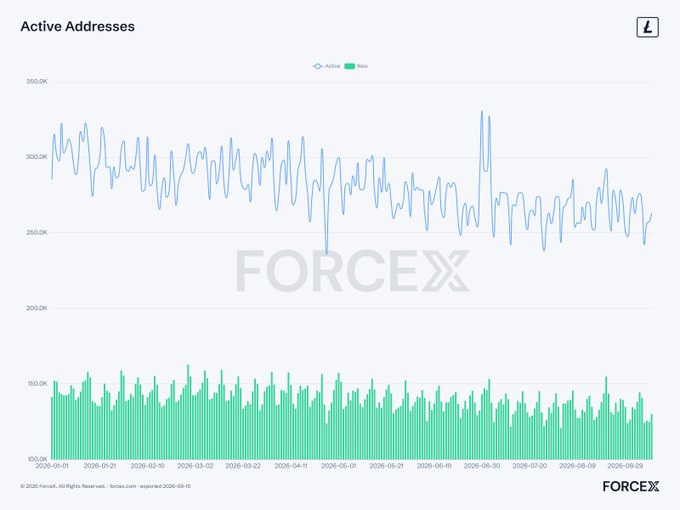Click the ForceX logo at bottom right
680x510 pixels.
tap(631, 486)
